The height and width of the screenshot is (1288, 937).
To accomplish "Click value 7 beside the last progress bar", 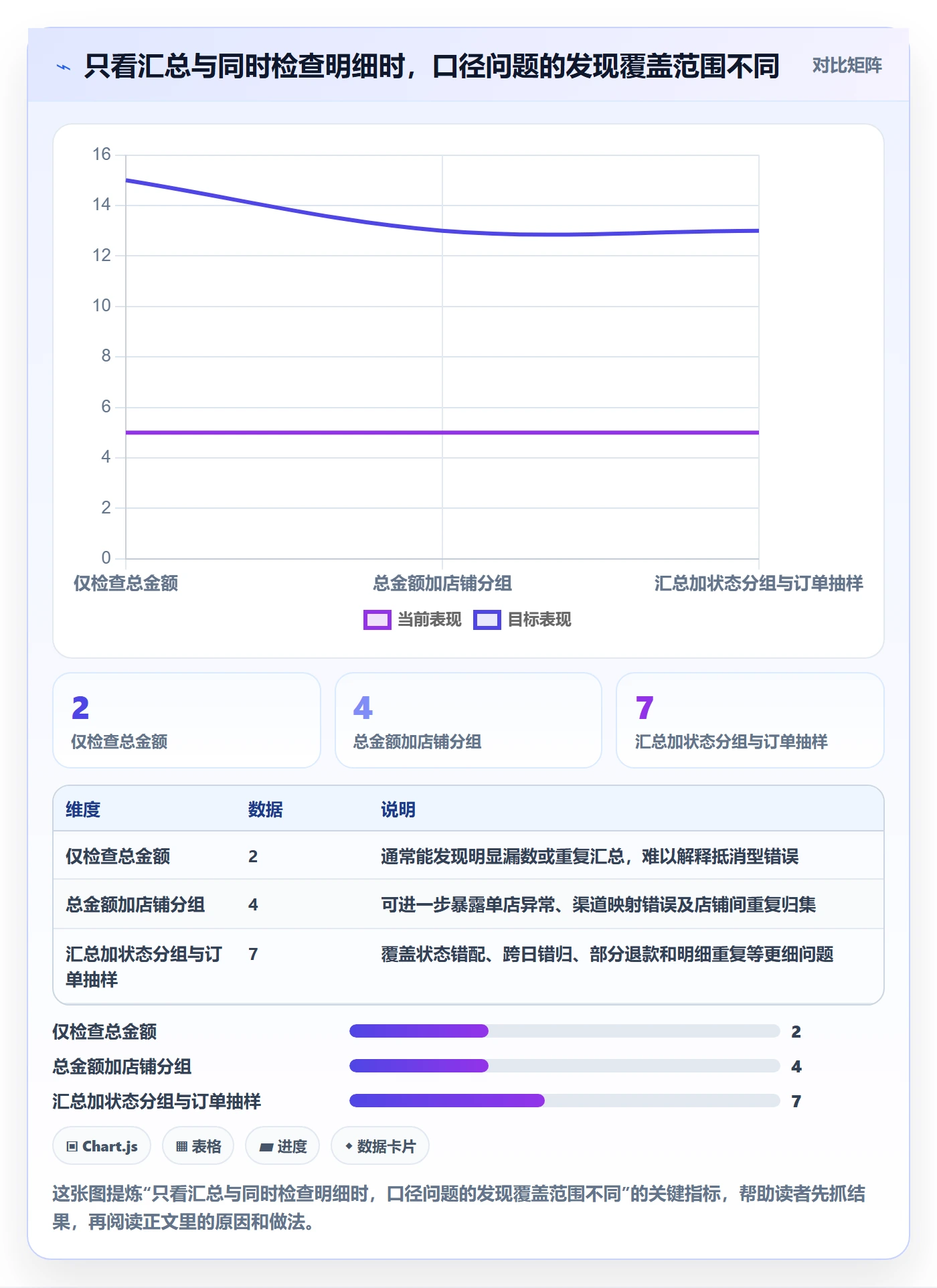I will click(x=796, y=1101).
